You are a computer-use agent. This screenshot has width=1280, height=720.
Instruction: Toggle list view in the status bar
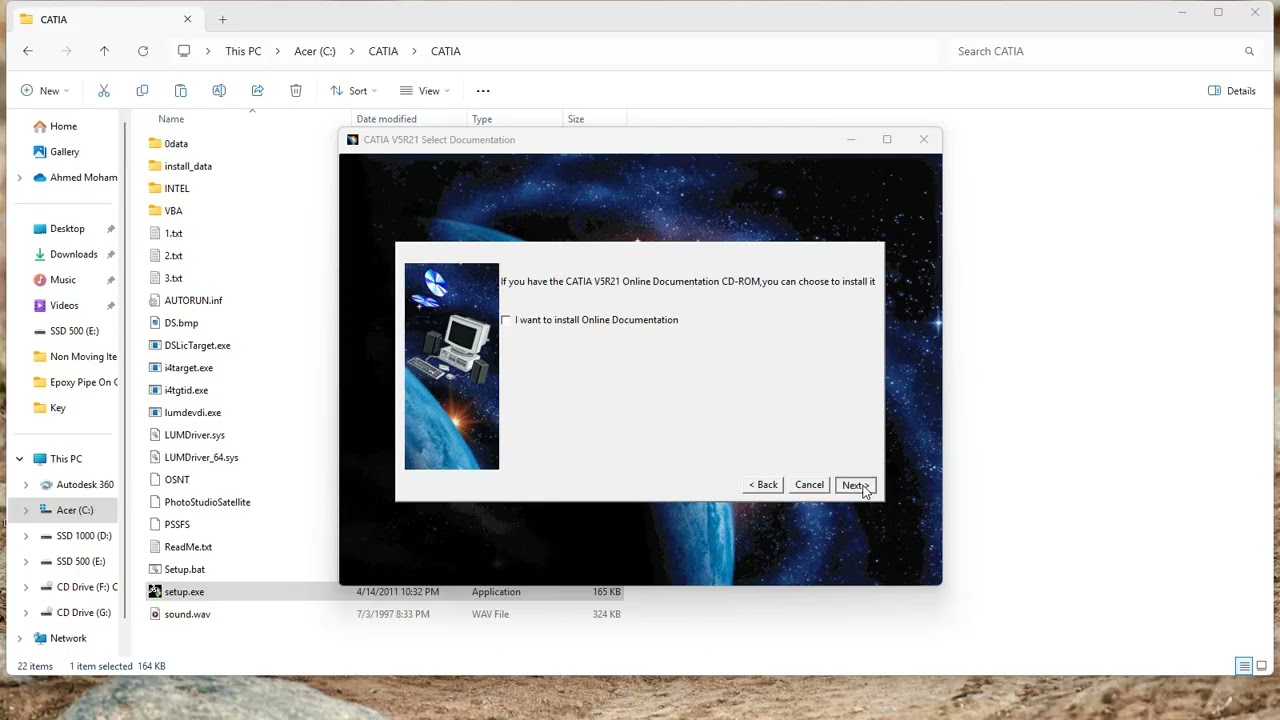[x=1243, y=665]
